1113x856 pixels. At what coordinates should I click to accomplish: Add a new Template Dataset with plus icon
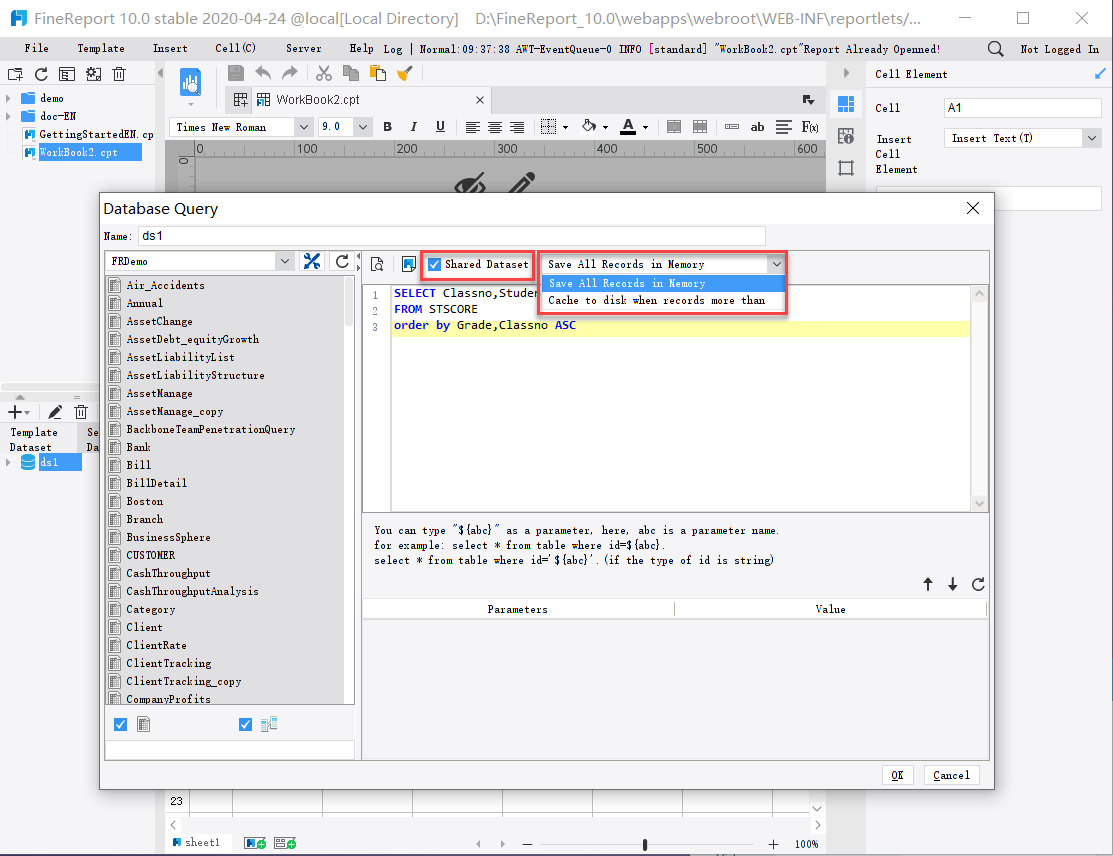click(x=14, y=412)
